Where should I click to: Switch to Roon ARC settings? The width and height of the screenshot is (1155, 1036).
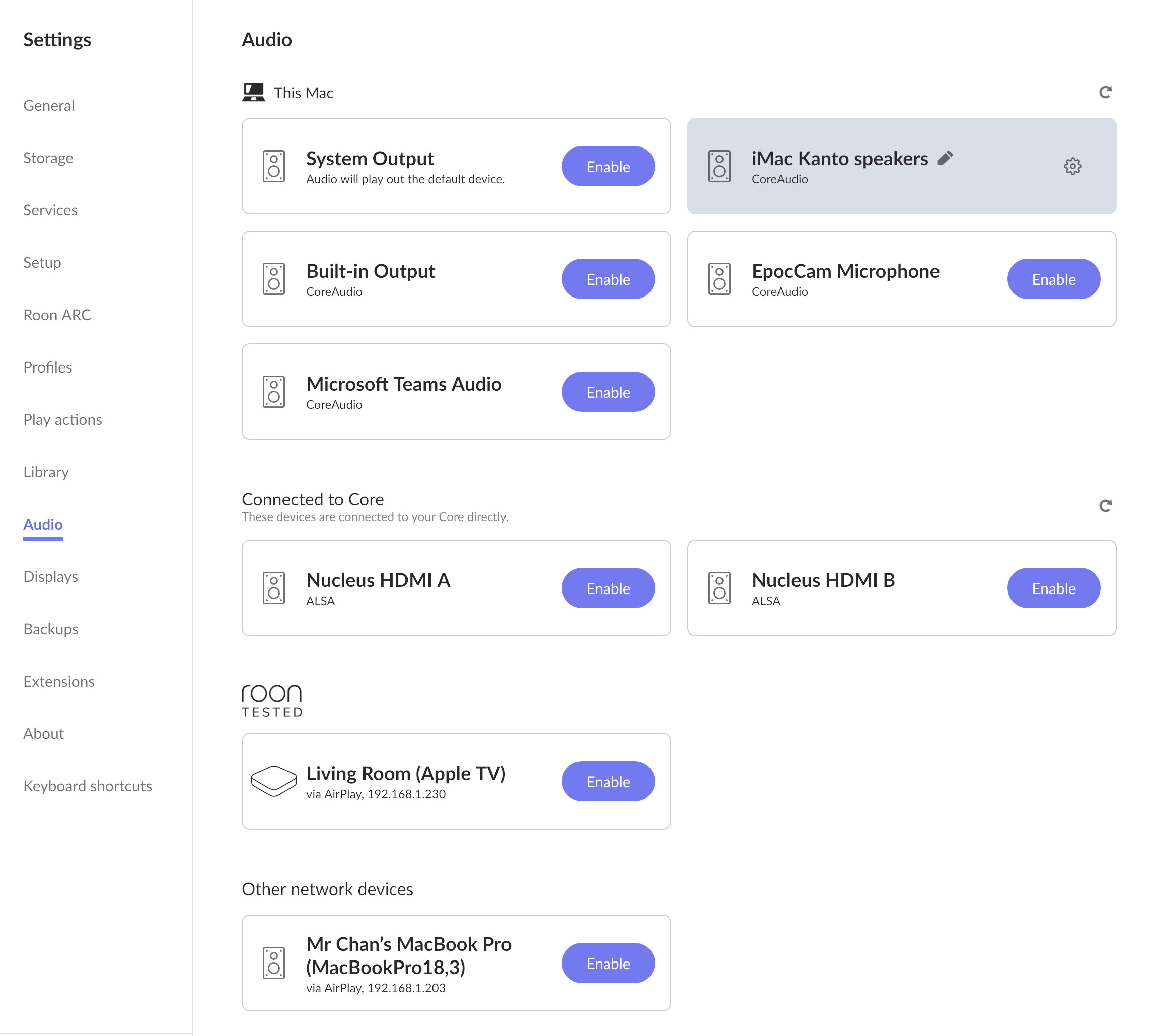(57, 315)
